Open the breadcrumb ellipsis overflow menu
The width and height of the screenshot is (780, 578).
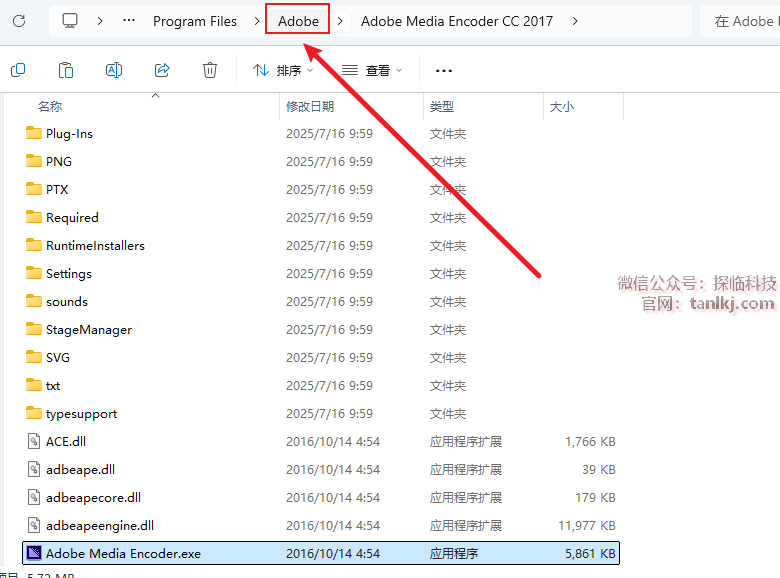(129, 21)
